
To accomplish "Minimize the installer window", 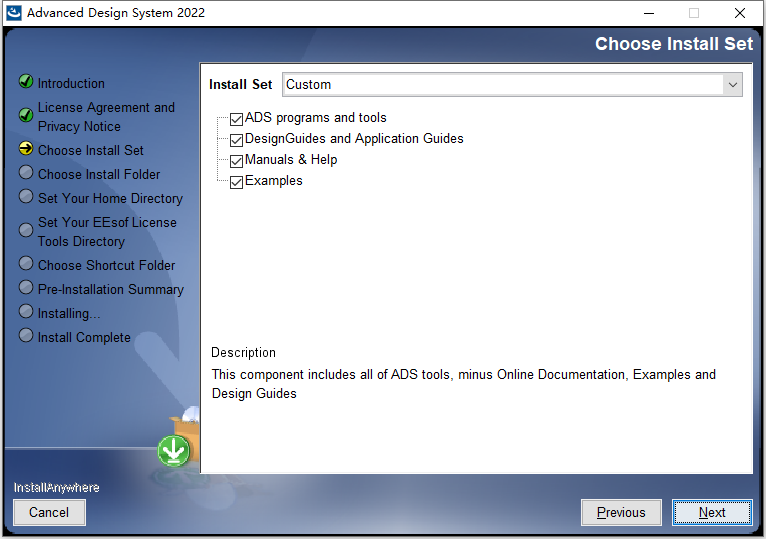I will (649, 13).
